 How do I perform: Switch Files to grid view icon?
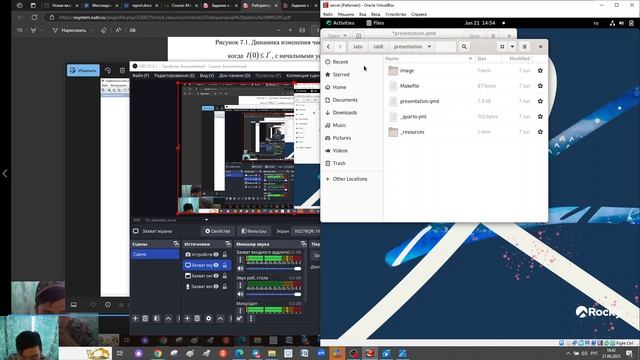(502, 47)
